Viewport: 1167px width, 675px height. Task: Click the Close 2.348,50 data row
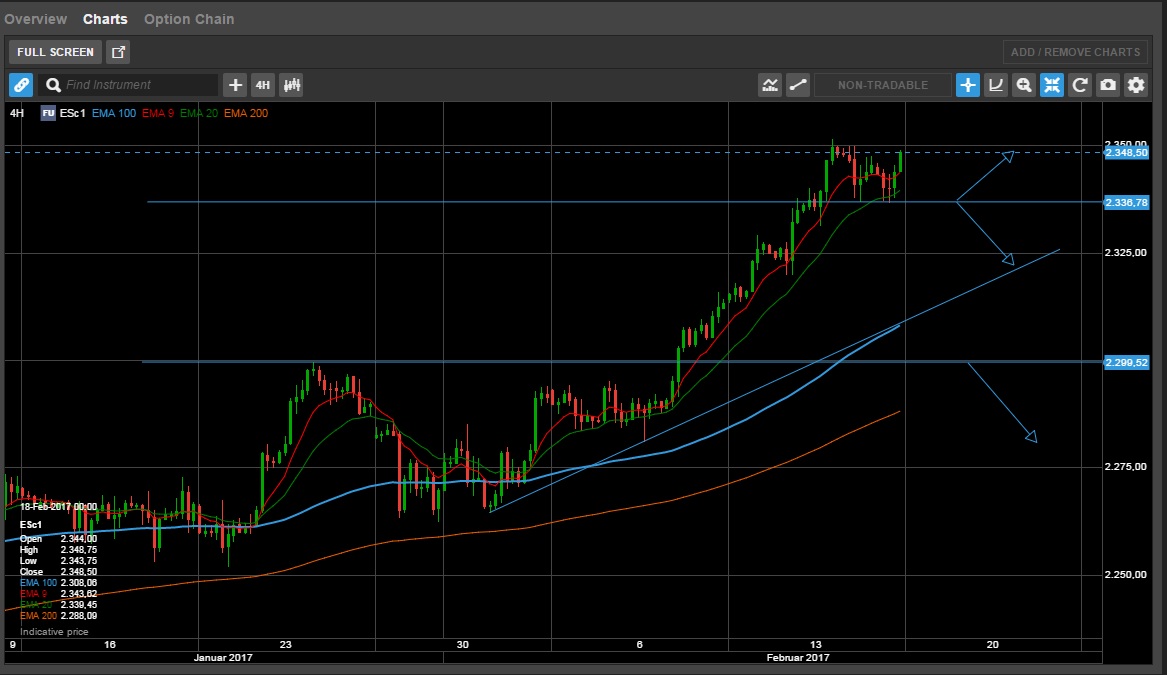point(58,572)
